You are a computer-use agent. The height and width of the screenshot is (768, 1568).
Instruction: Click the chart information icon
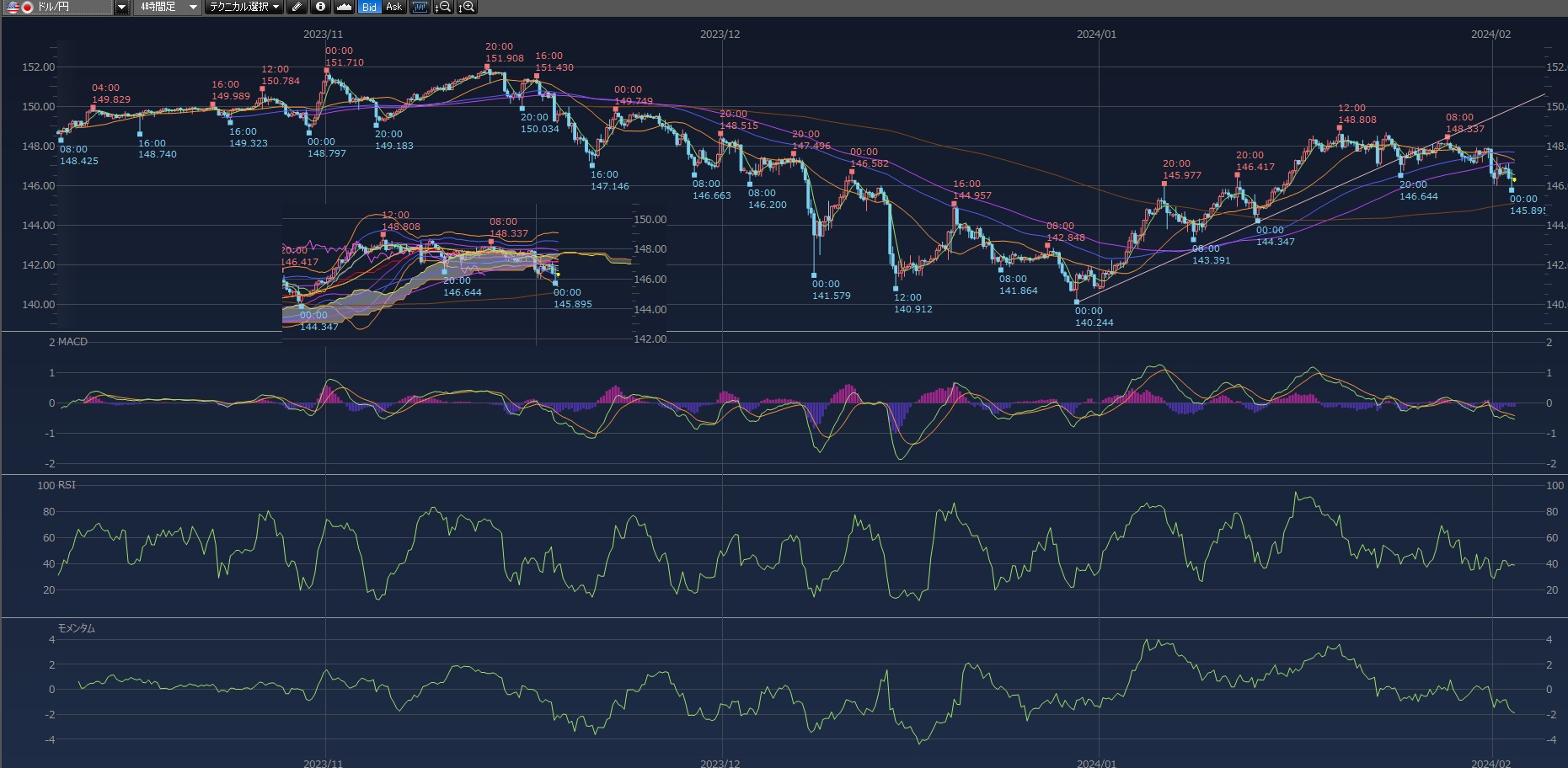pyautogui.click(x=320, y=7)
